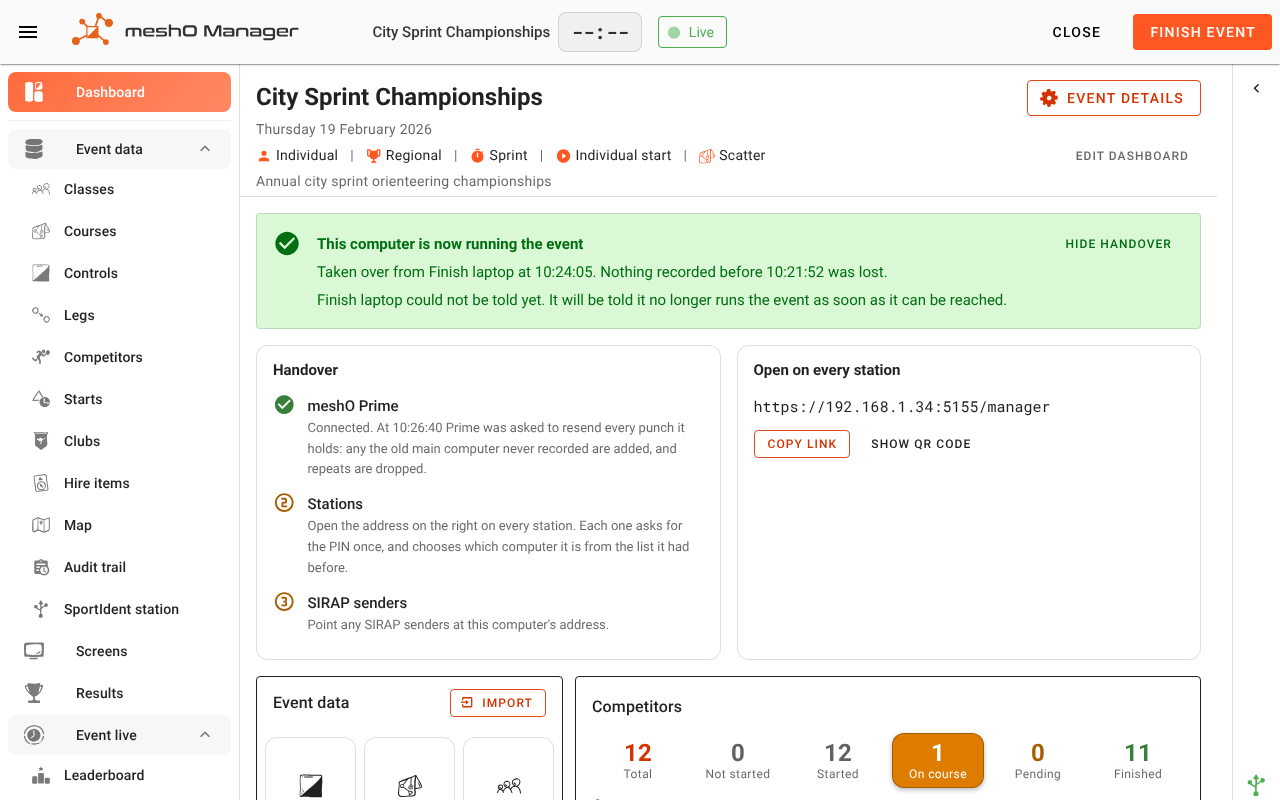Open the hamburger navigation menu
1280x800 pixels.
click(28, 32)
